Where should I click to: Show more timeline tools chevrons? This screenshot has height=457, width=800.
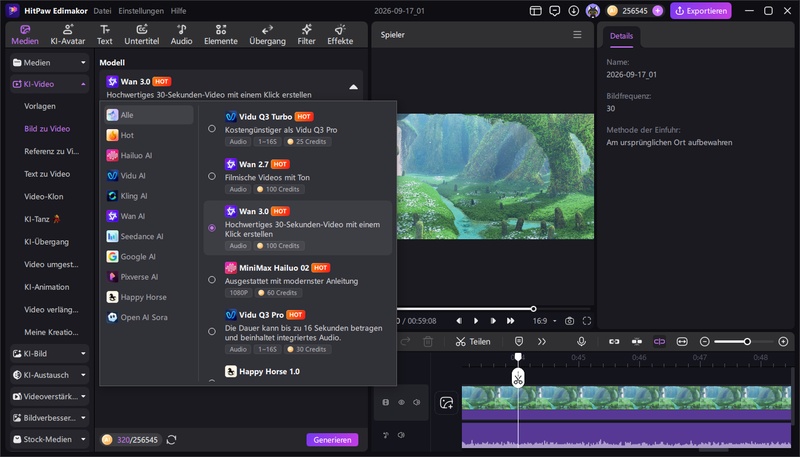coord(542,341)
